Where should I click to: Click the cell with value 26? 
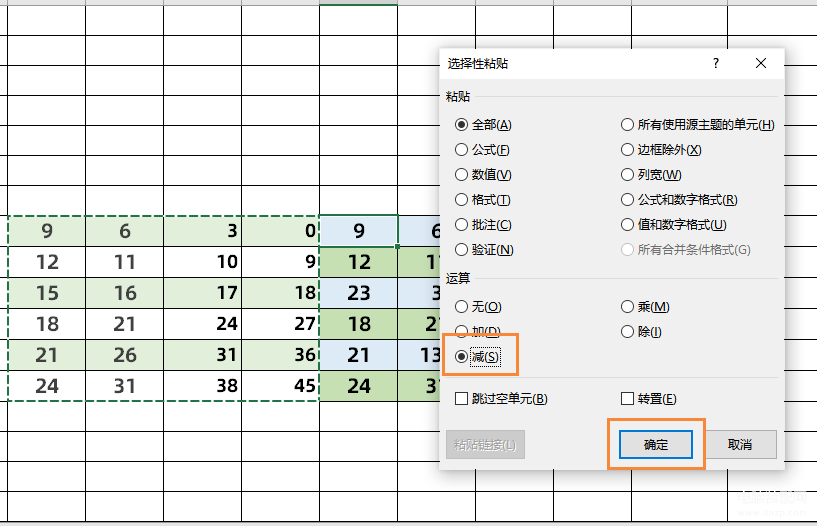[x=125, y=355]
